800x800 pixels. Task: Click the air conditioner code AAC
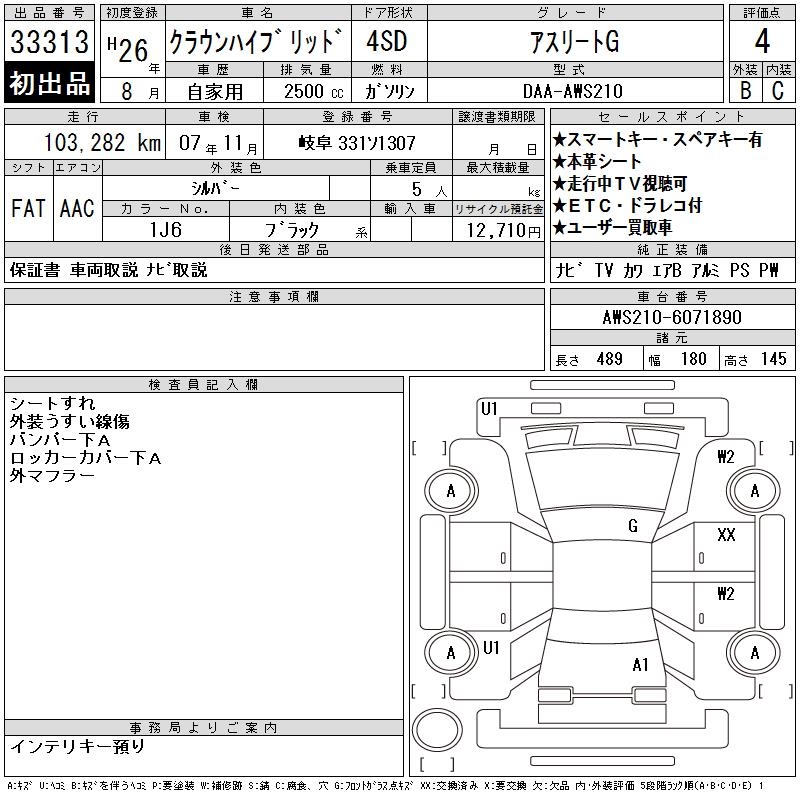click(77, 208)
